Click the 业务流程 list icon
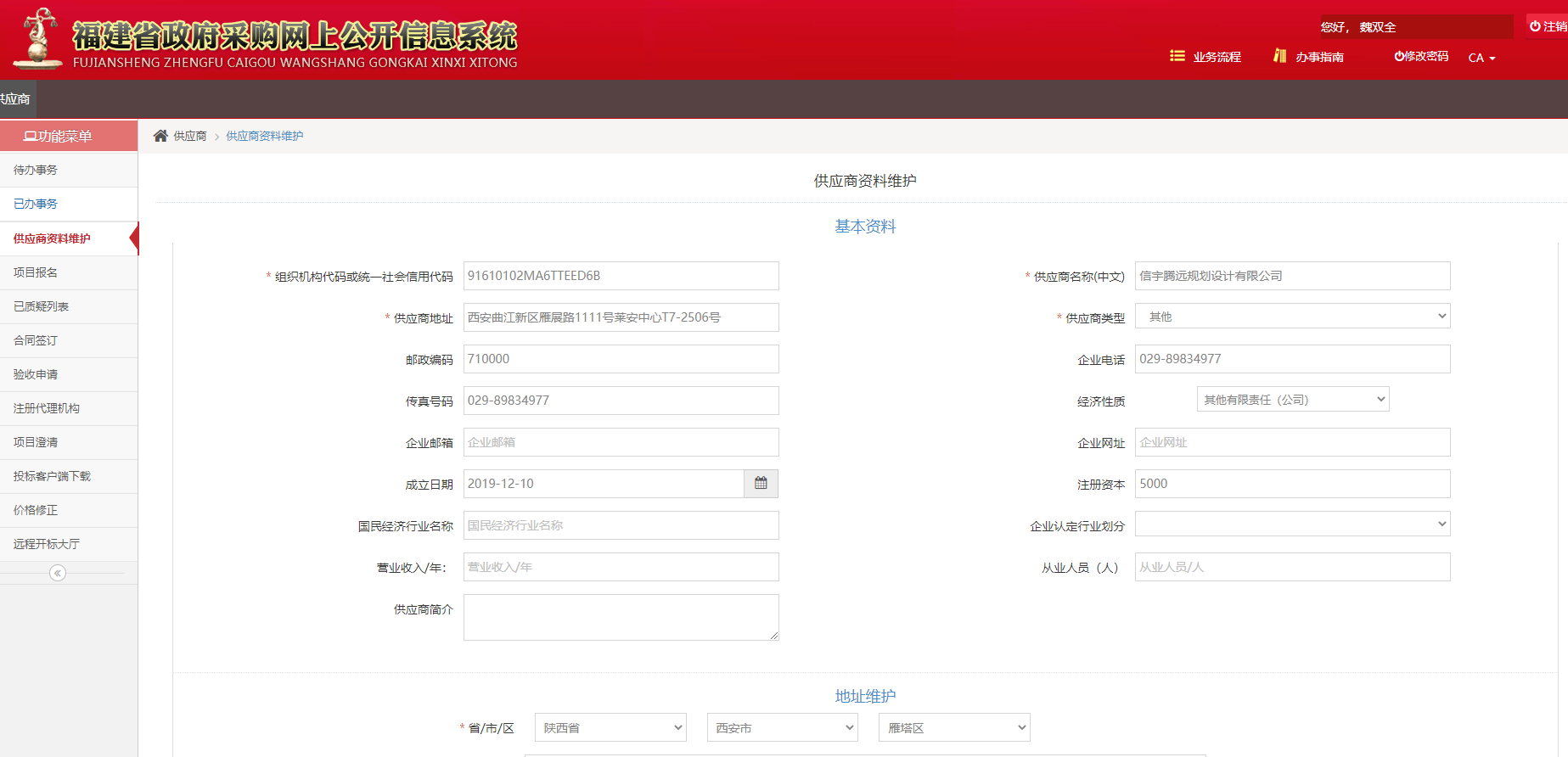1568x757 pixels. coord(1177,56)
